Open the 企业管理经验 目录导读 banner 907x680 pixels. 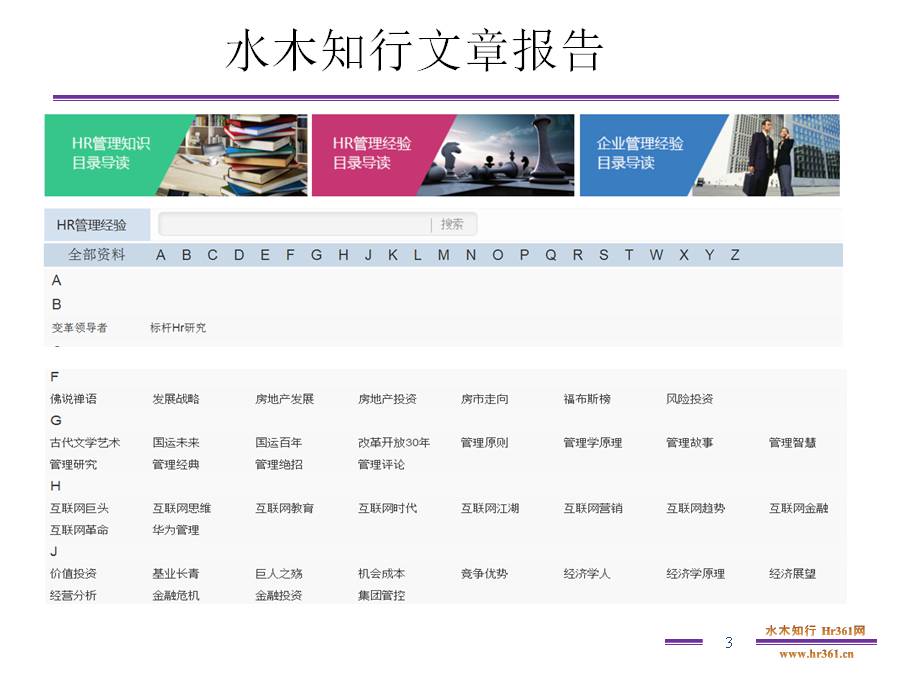tap(709, 155)
